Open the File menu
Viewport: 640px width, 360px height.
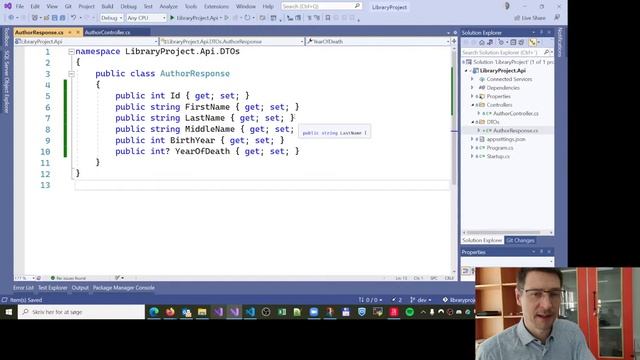point(20,7)
